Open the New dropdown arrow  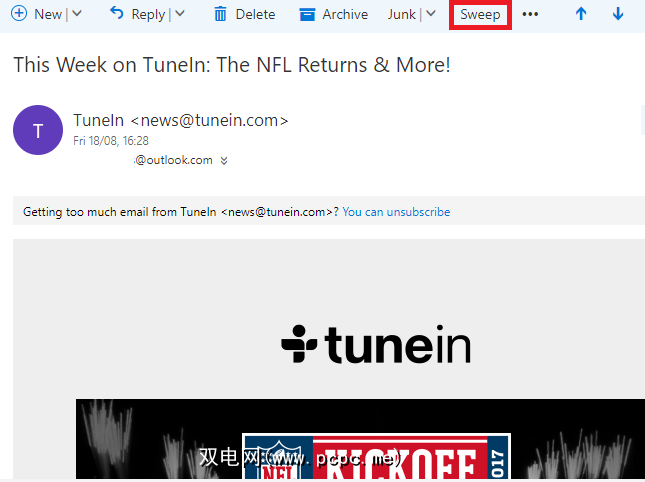tap(77, 14)
